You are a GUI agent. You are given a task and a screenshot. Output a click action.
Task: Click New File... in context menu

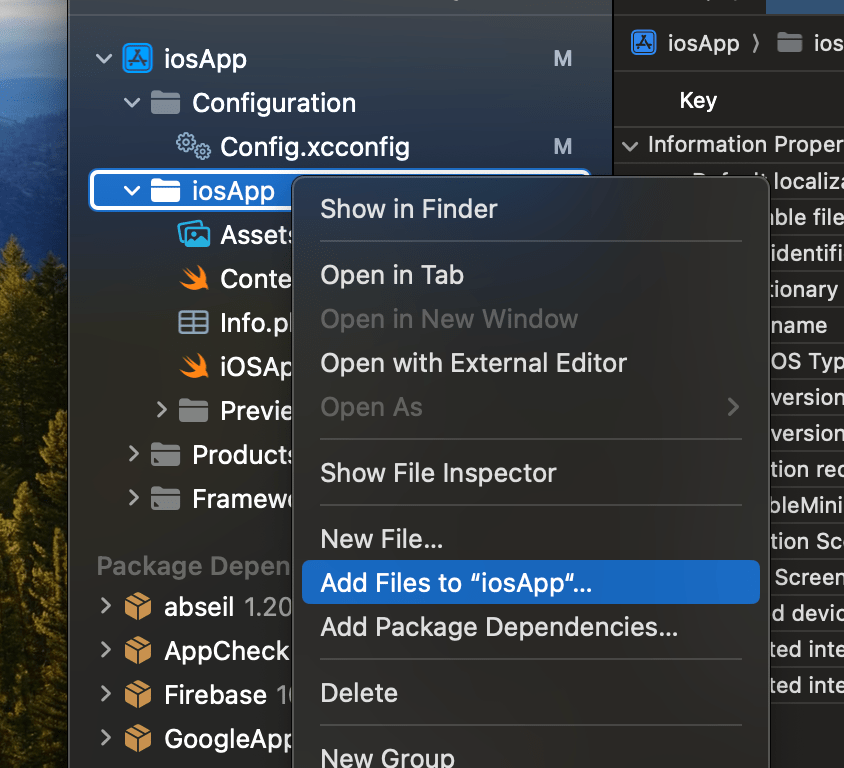[x=381, y=539]
